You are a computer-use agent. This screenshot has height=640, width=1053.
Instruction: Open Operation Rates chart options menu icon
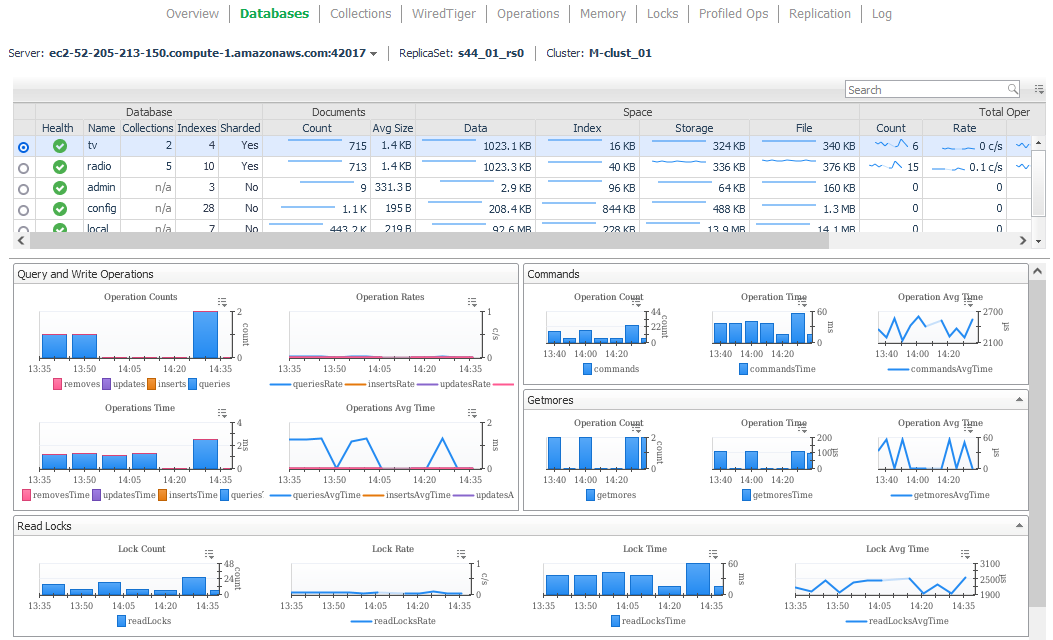(472, 302)
